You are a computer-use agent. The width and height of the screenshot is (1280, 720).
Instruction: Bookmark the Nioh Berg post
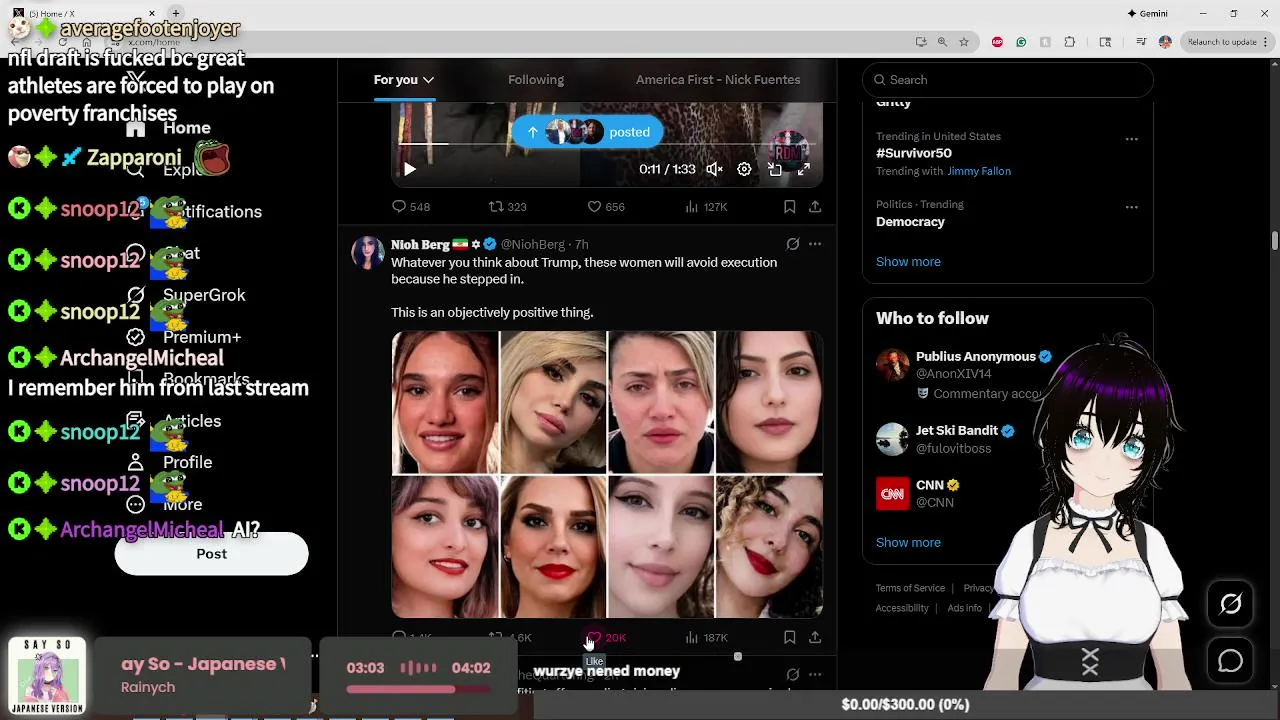coord(789,637)
